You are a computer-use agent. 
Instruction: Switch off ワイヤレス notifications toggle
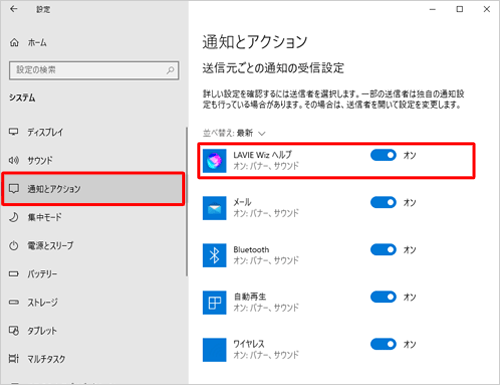click(x=383, y=344)
